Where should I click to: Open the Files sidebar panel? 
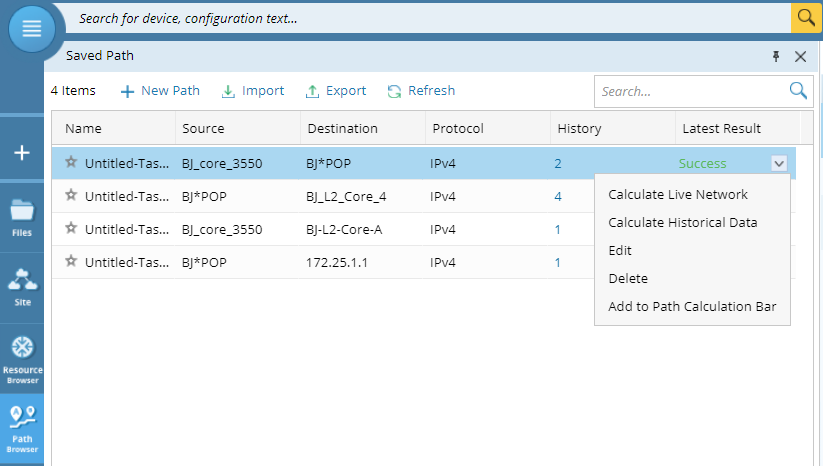coord(22,217)
